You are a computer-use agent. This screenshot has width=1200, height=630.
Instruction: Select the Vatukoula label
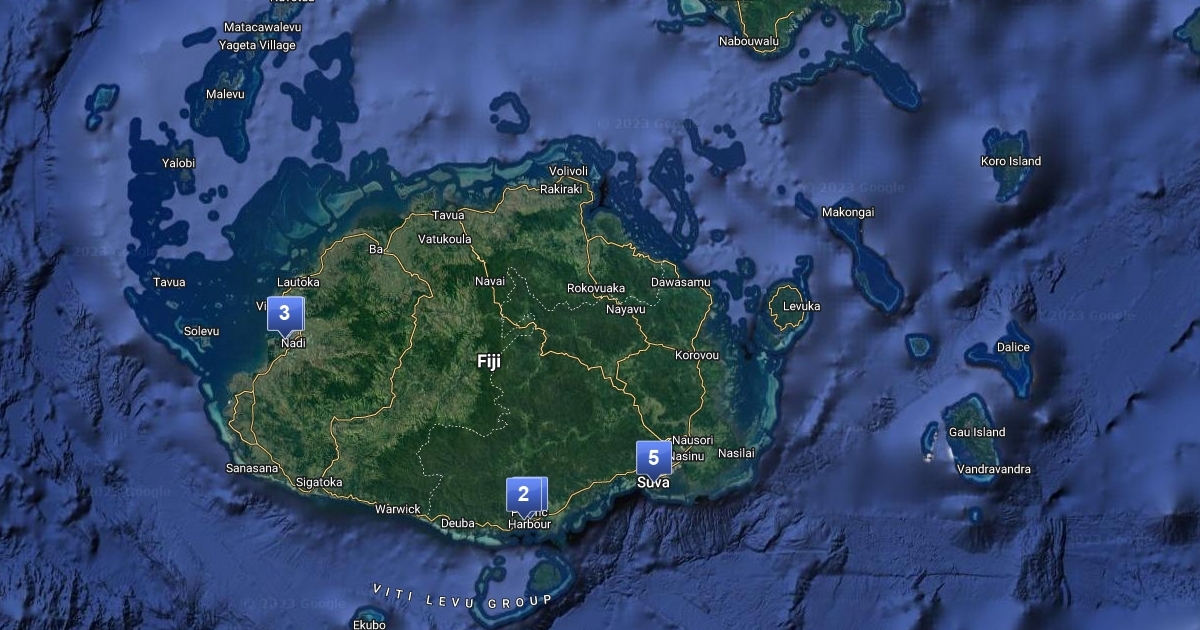point(445,240)
